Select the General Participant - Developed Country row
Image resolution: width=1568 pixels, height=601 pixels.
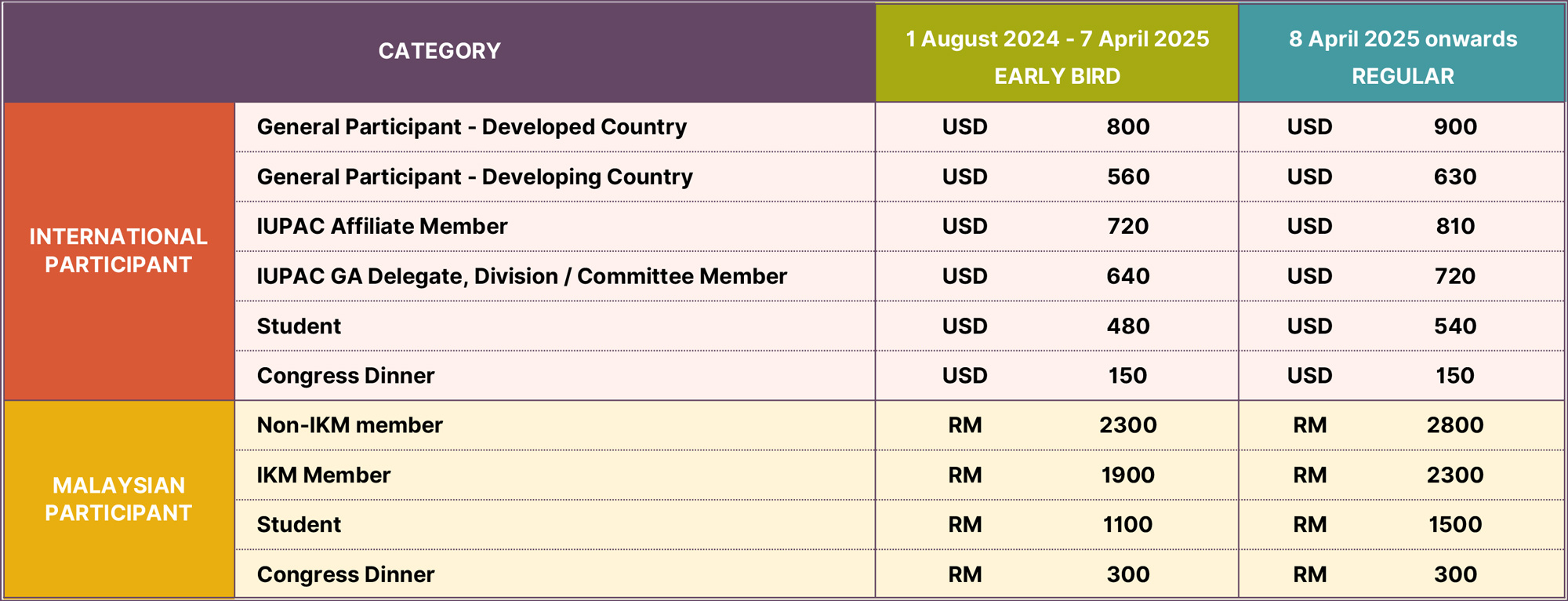[x=471, y=127]
